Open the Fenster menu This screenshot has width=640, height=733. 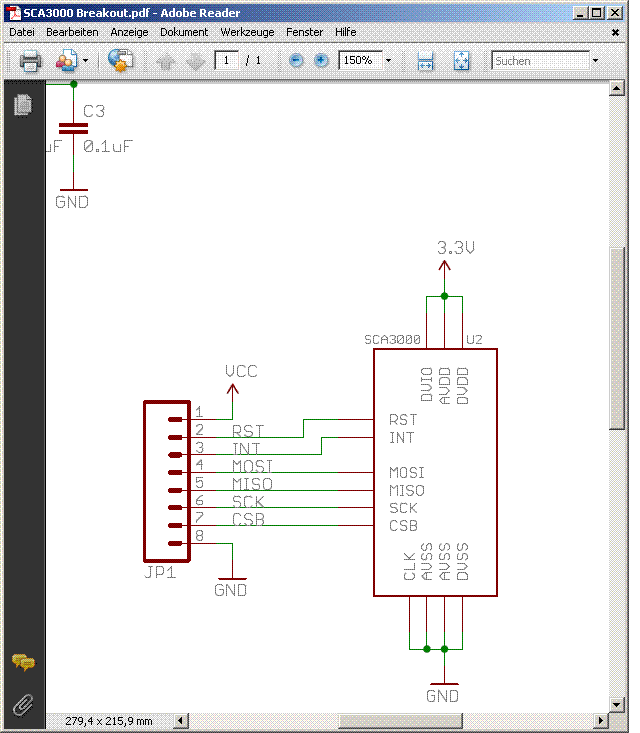(x=305, y=32)
